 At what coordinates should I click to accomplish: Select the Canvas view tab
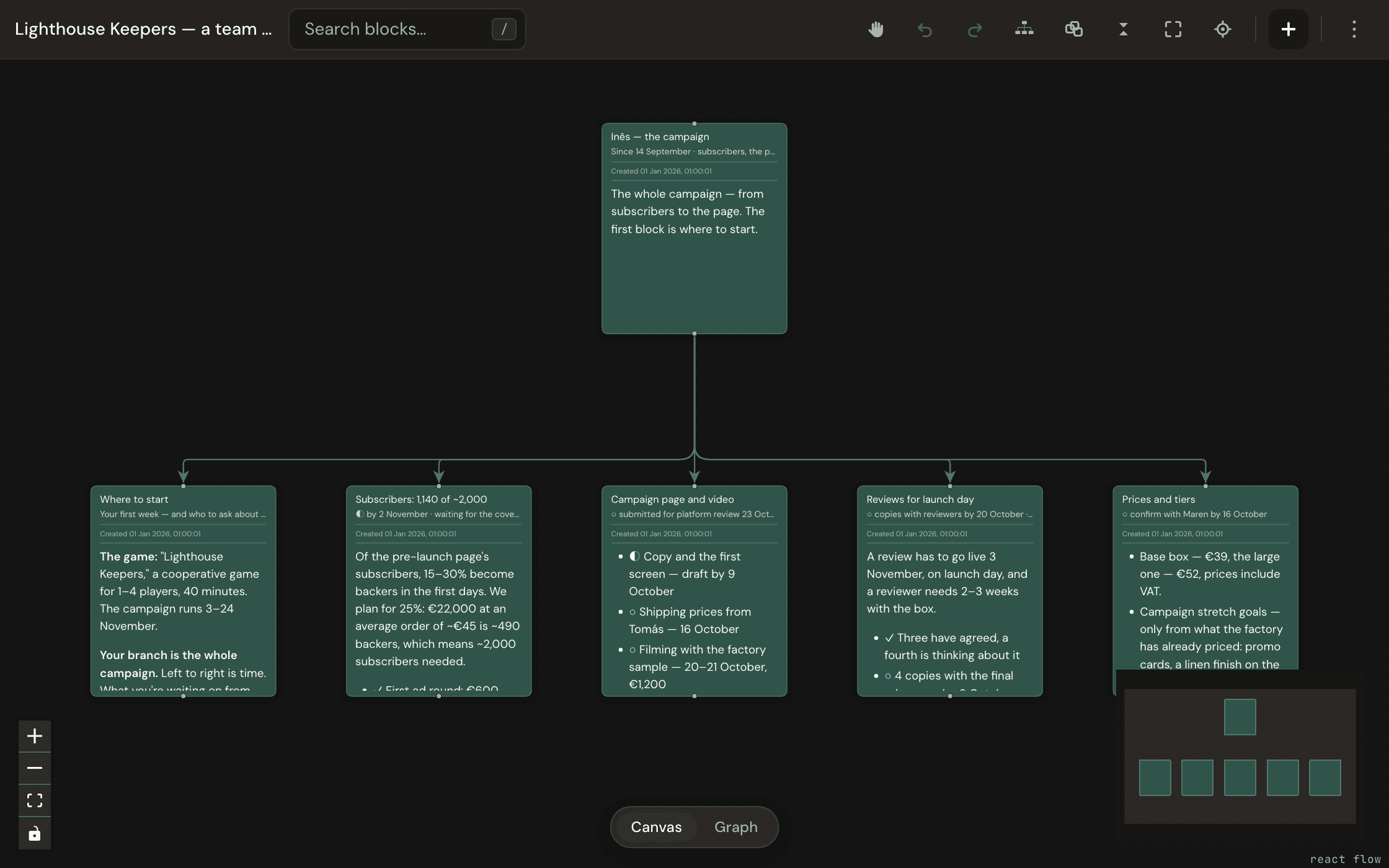(x=656, y=827)
